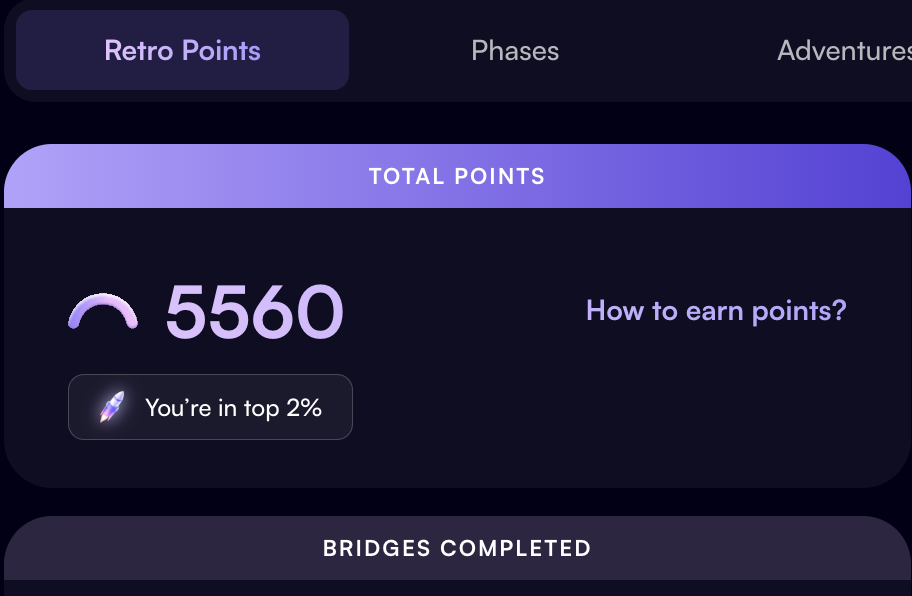Switch to the Retro Points tab

pos(182,50)
